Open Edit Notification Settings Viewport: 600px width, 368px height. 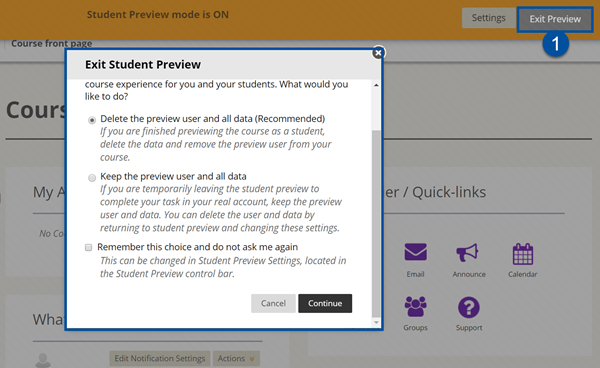pyautogui.click(x=160, y=358)
